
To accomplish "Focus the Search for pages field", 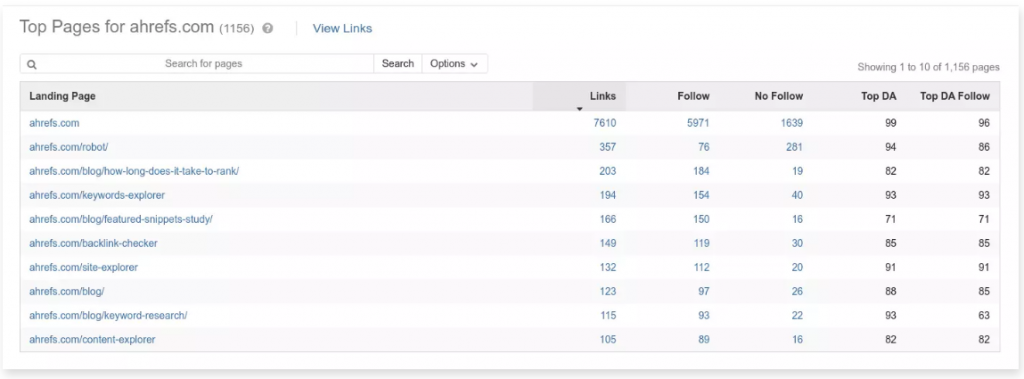I will pyautogui.click(x=197, y=63).
